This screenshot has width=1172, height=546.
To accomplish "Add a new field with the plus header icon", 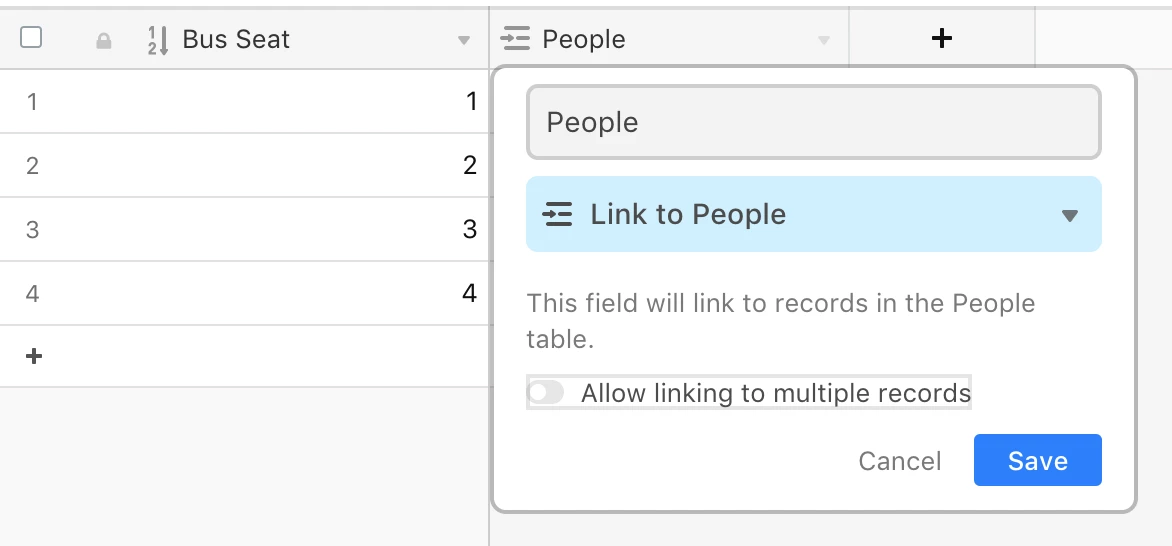I will click(x=942, y=38).
